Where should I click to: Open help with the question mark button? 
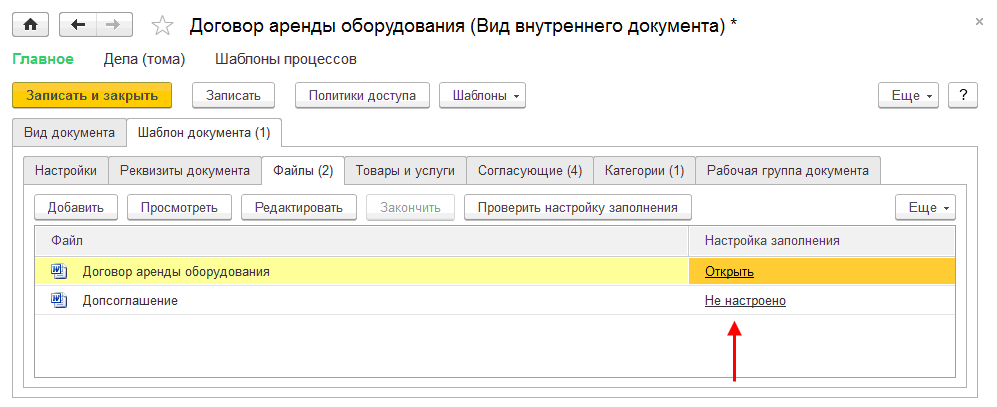pyautogui.click(x=962, y=95)
